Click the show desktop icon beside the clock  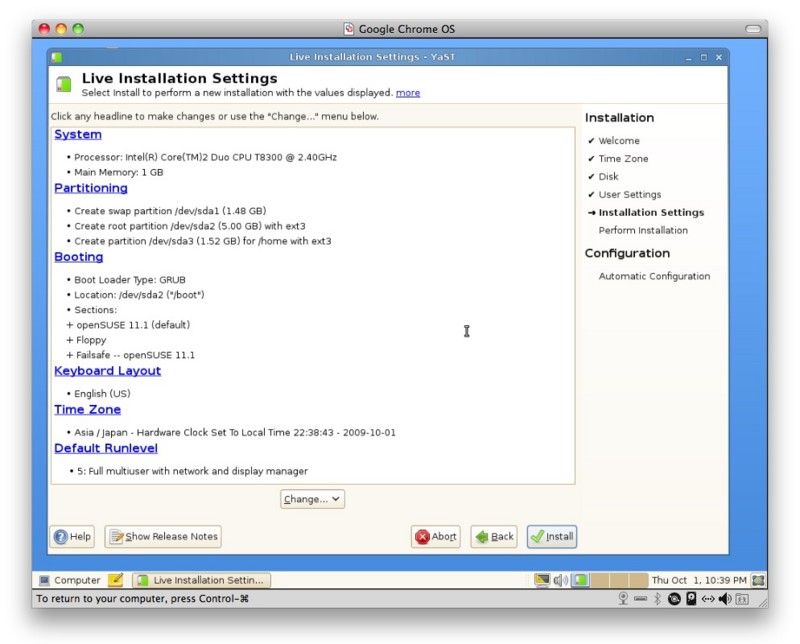(x=758, y=580)
